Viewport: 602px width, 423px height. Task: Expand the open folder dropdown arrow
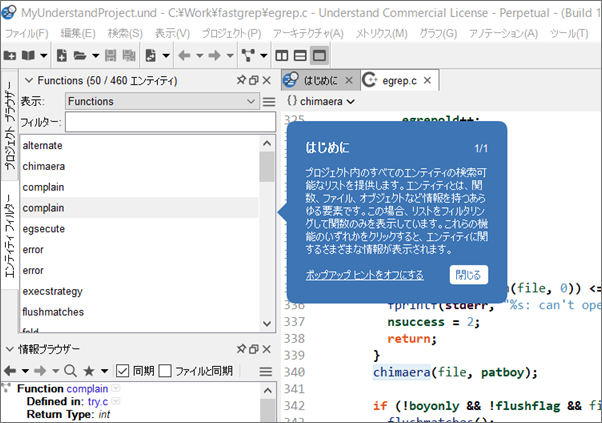click(96, 56)
